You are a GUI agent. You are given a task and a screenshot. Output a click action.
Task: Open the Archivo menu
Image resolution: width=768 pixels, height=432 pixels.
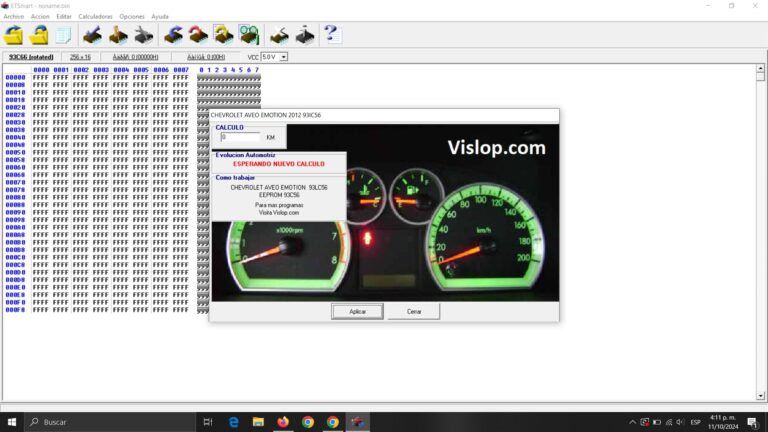pos(13,17)
